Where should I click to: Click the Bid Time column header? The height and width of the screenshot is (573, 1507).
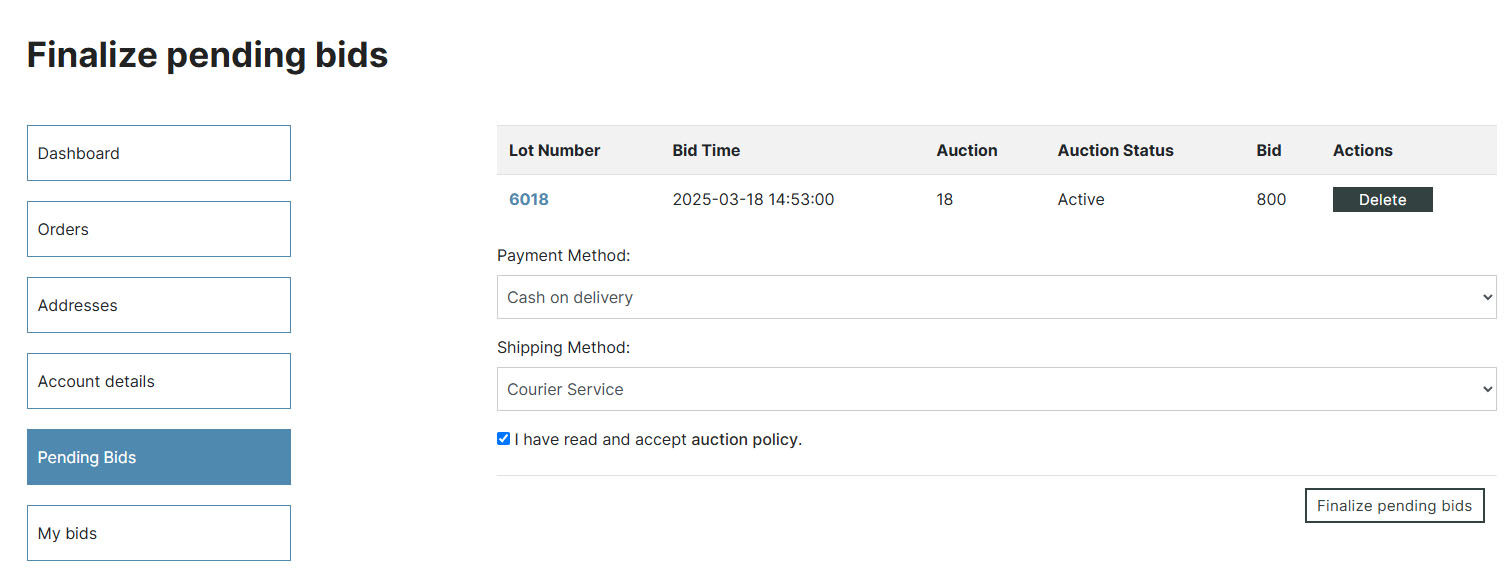[706, 150]
